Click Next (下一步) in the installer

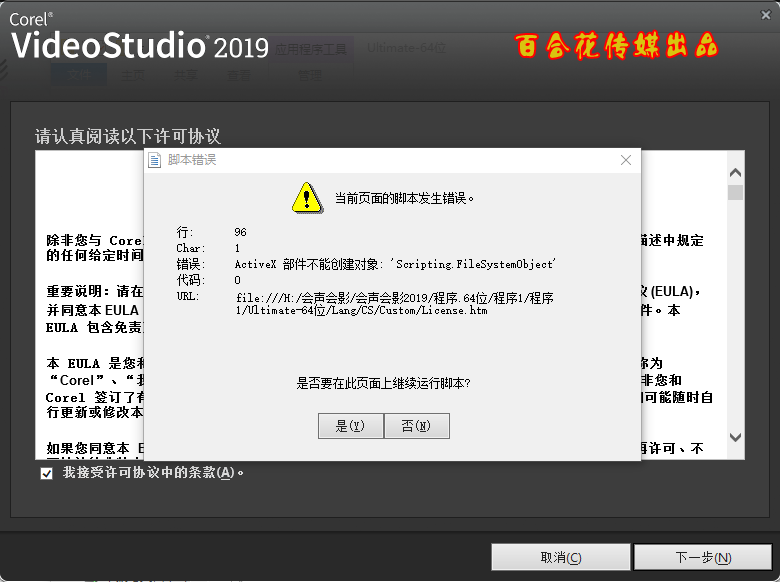pyautogui.click(x=703, y=557)
